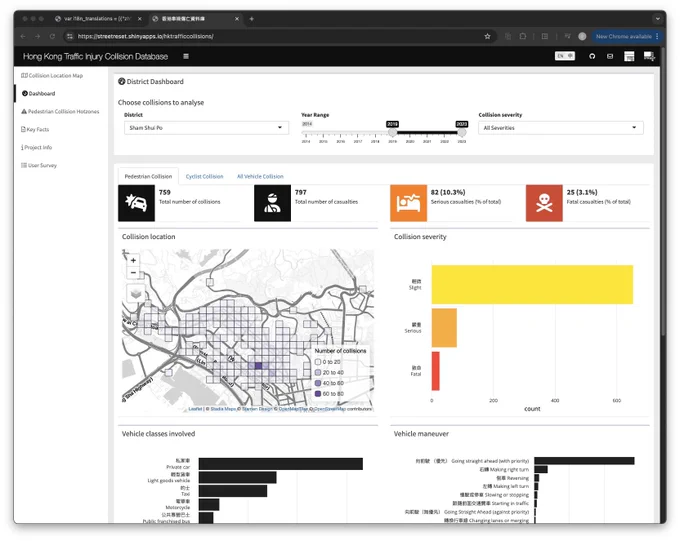Open the Collision severity dropdown

tap(561, 128)
